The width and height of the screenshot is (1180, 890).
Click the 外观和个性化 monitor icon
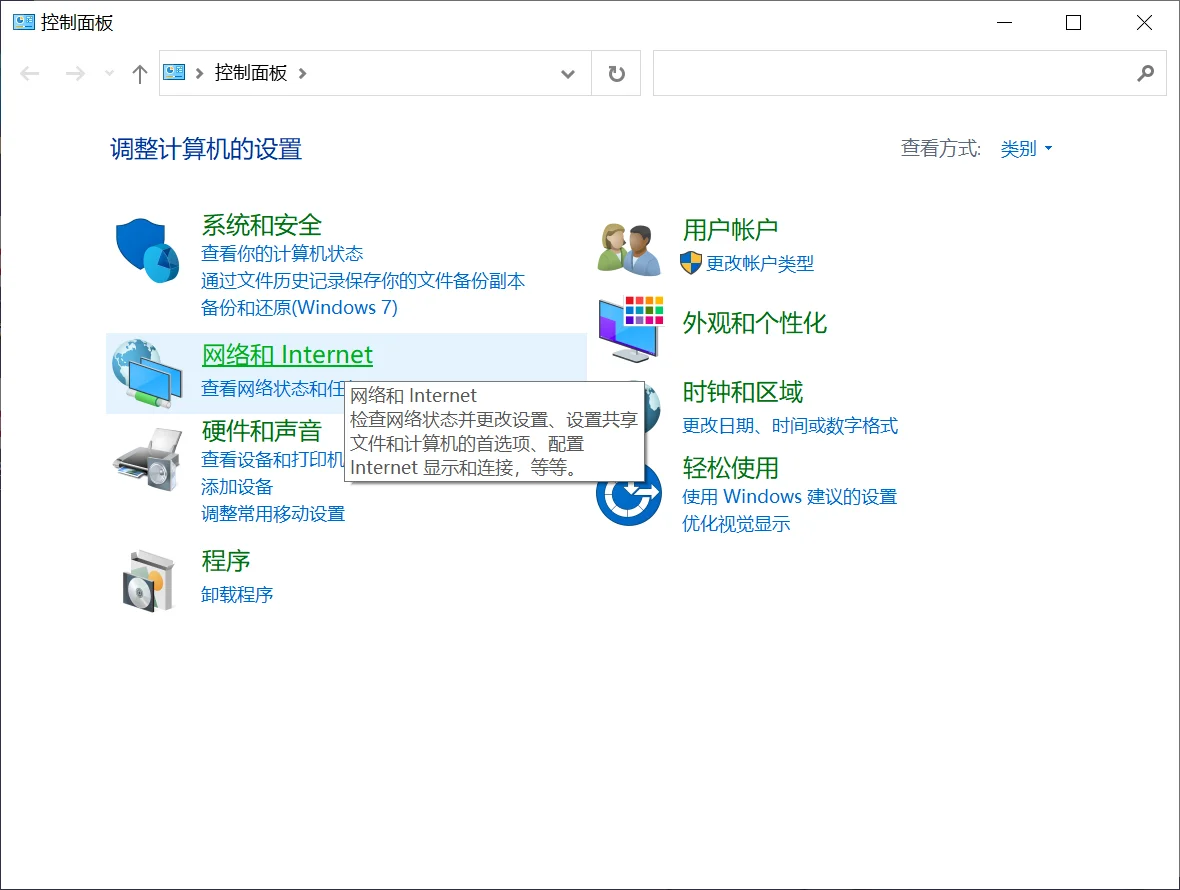point(631,328)
